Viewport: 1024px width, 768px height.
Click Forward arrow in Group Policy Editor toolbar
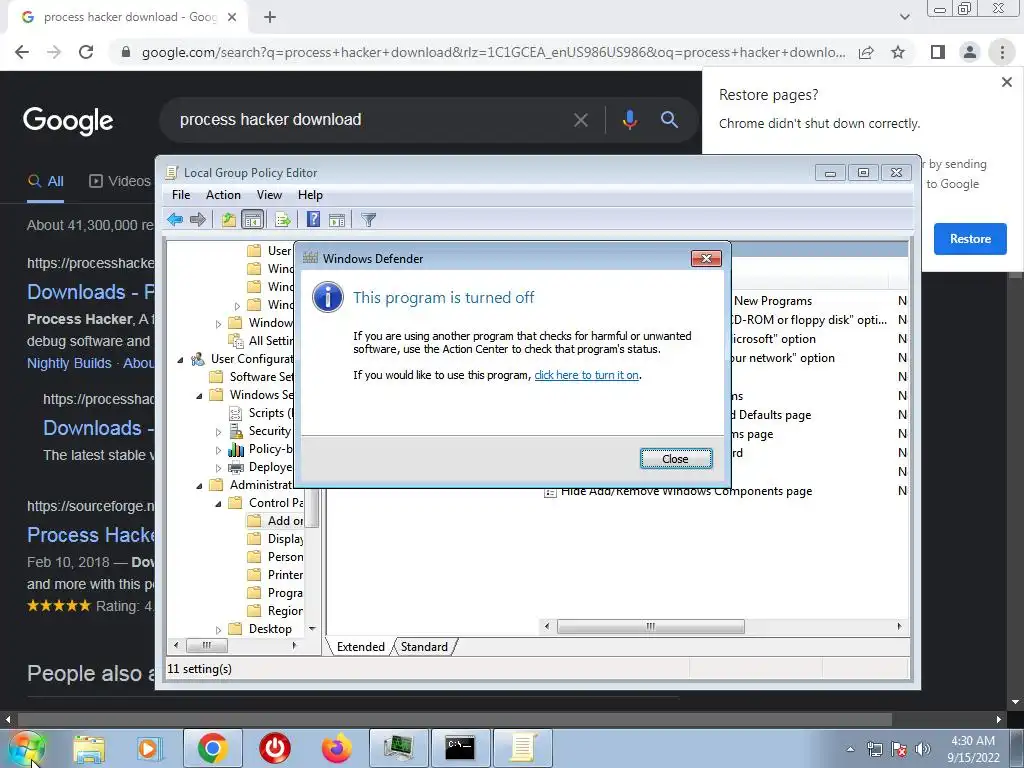tap(197, 219)
